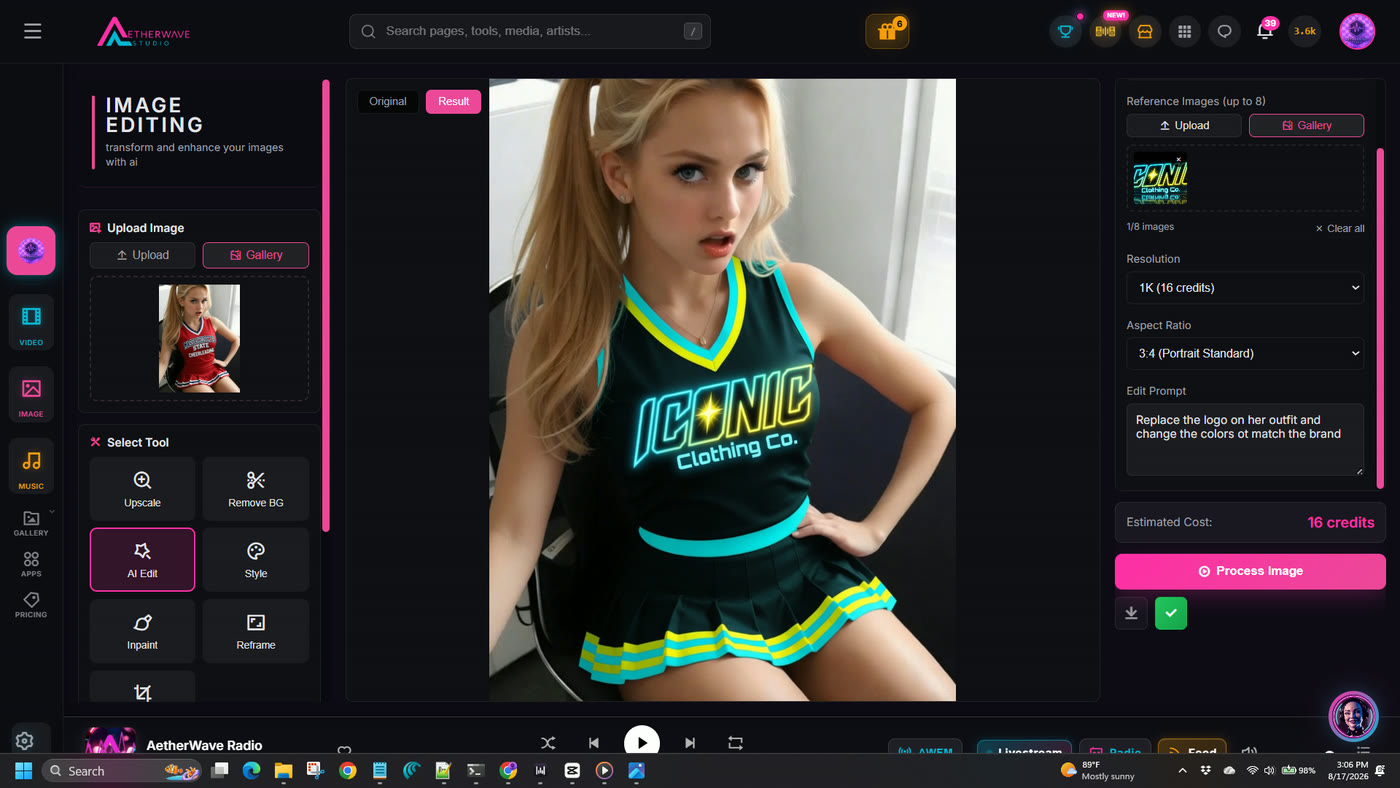Show hidden system tray icons
Screen dimensions: 1400x788
coord(1183,771)
